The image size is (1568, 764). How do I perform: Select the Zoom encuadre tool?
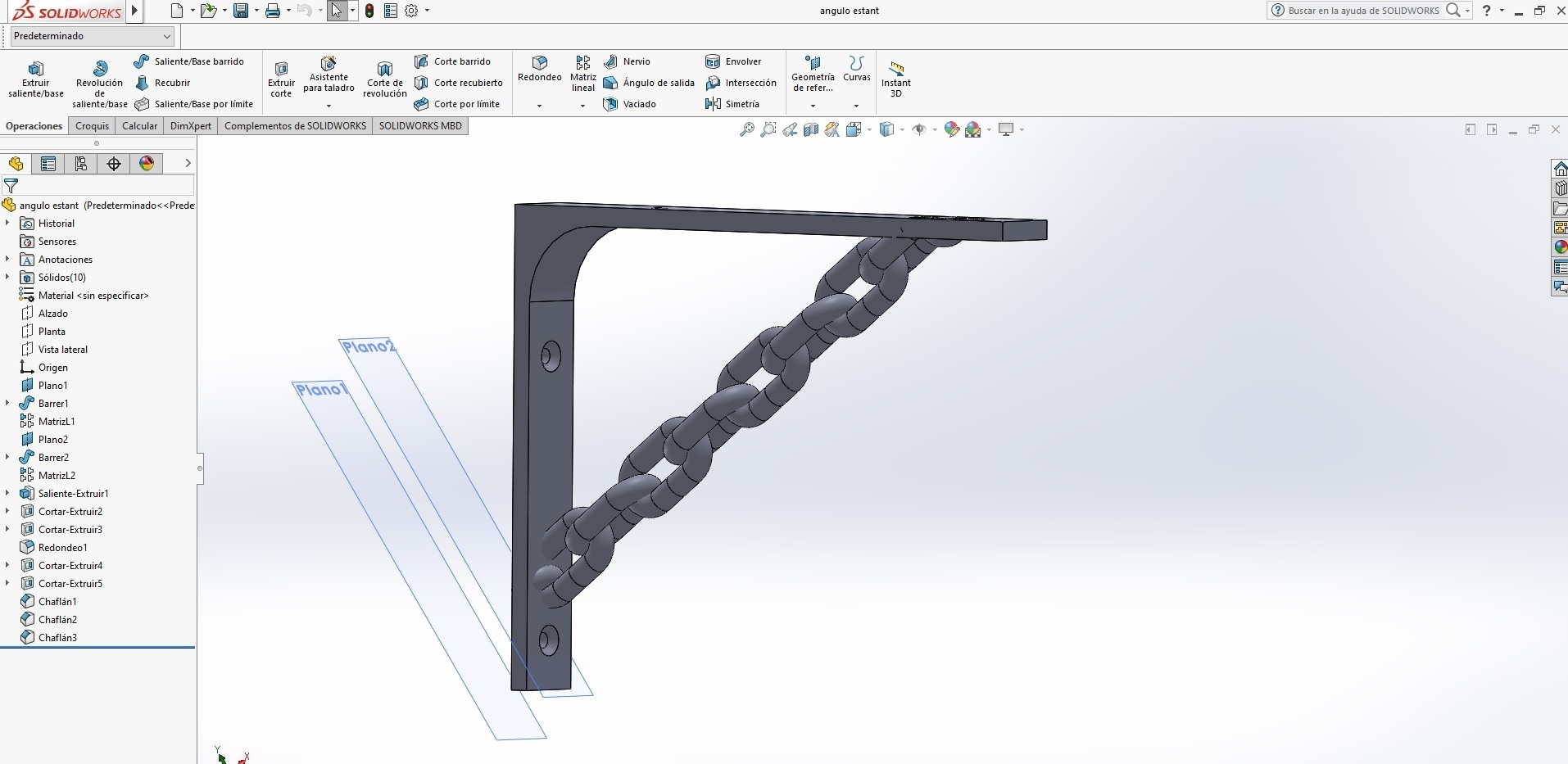tap(768, 129)
